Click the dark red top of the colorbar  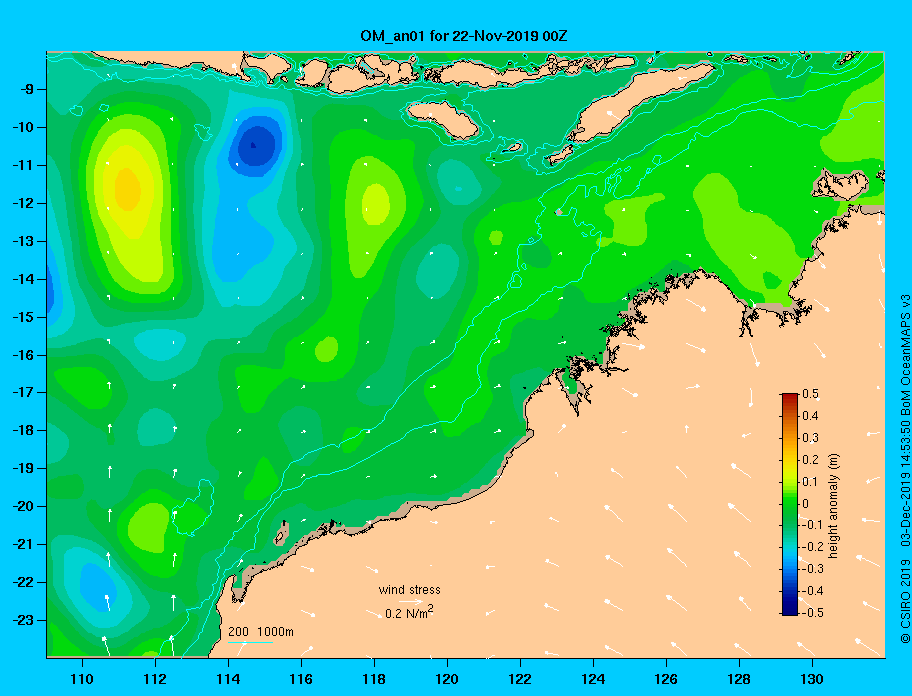tap(790, 399)
